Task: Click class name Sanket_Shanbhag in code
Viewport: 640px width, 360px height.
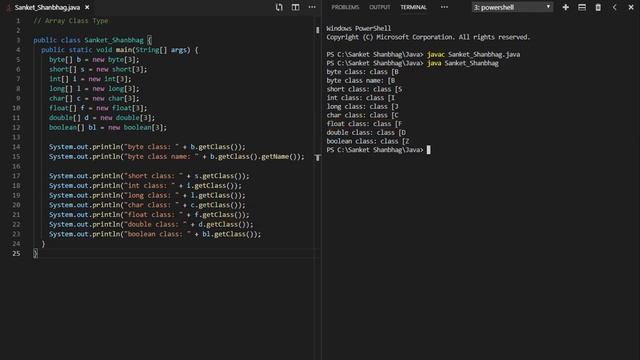Action: [114, 40]
